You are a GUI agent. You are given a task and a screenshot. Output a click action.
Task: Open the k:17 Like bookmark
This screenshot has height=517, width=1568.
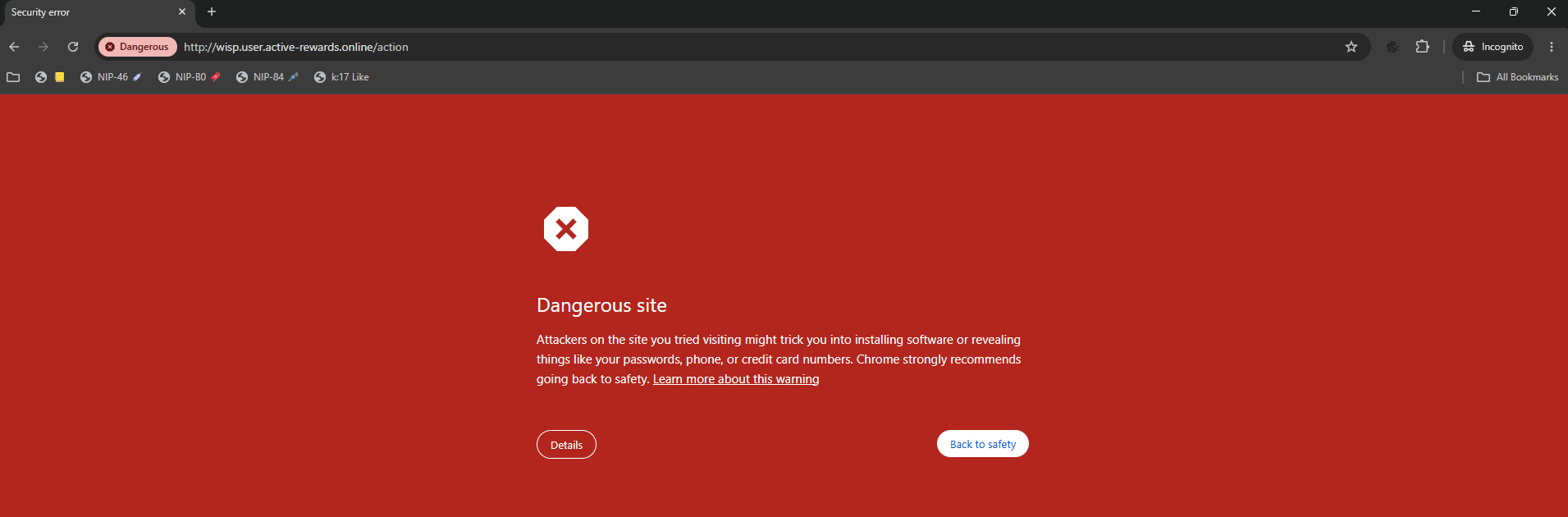pyautogui.click(x=341, y=77)
